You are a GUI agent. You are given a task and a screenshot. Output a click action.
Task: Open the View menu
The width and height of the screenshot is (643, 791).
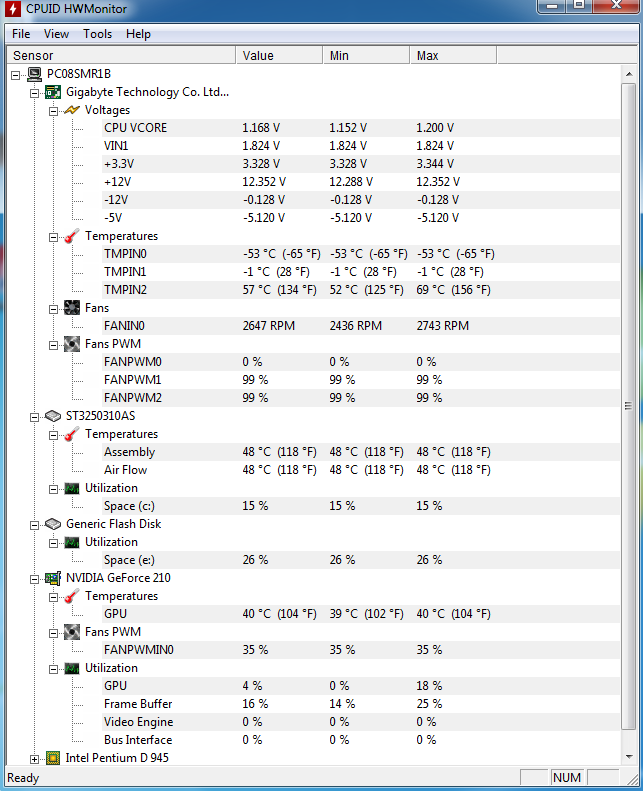(56, 34)
